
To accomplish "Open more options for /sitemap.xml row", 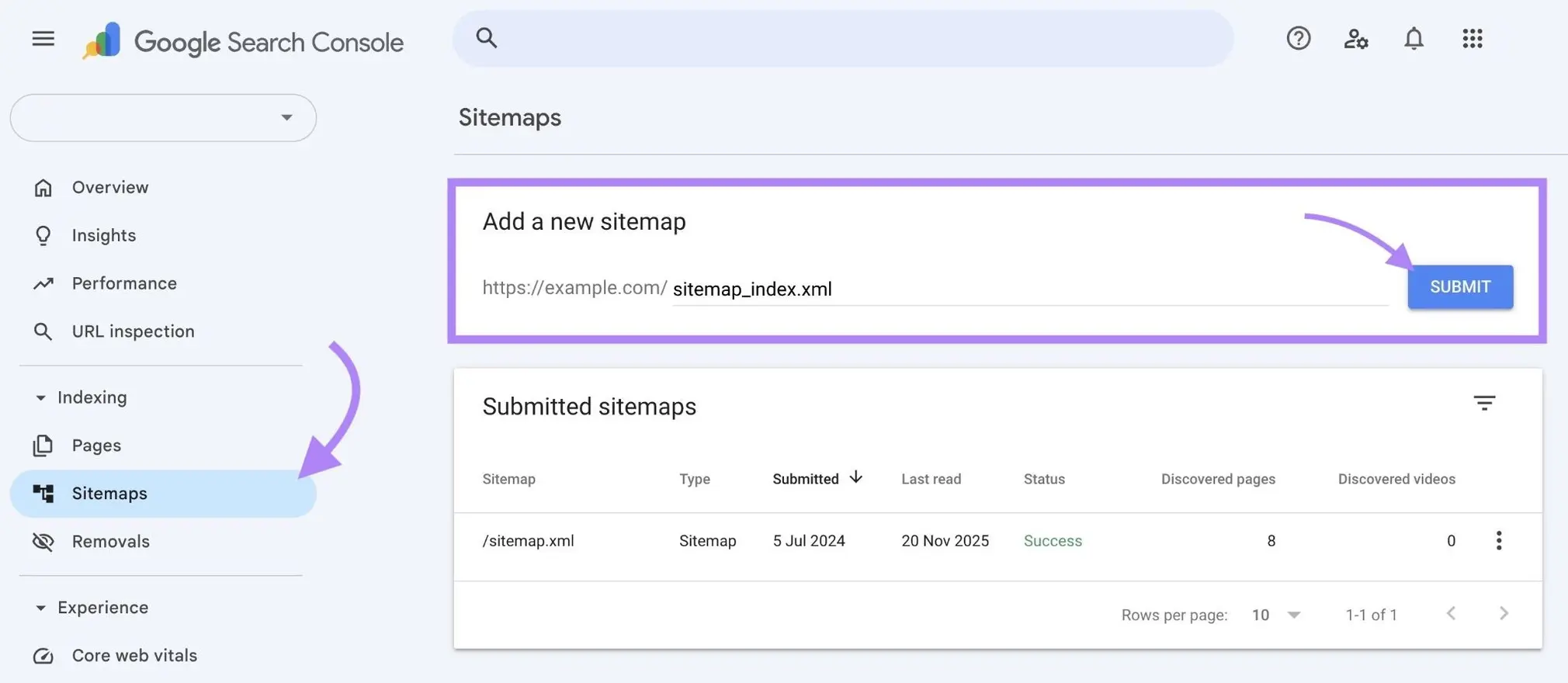I will click(x=1498, y=540).
